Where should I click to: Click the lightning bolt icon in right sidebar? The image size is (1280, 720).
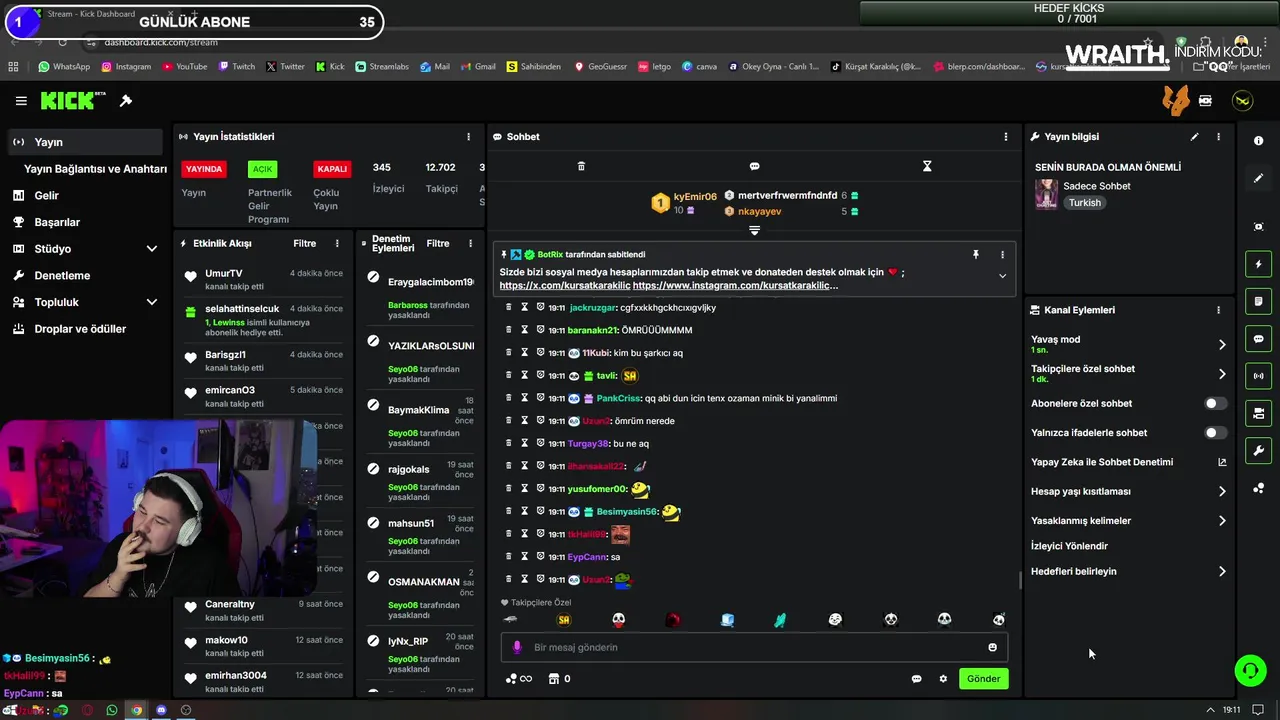1258,264
